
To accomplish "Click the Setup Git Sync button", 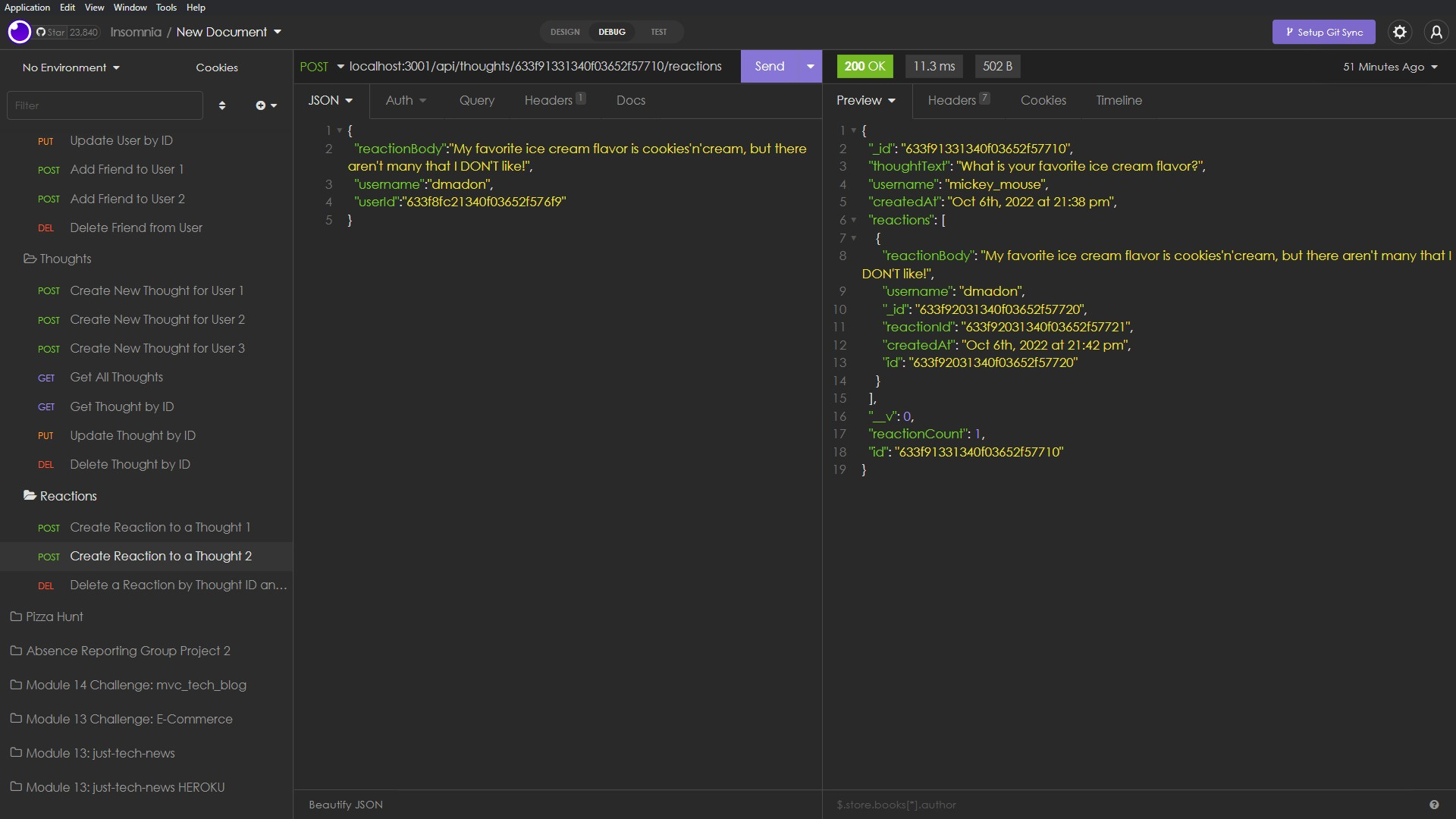I will pos(1323,32).
